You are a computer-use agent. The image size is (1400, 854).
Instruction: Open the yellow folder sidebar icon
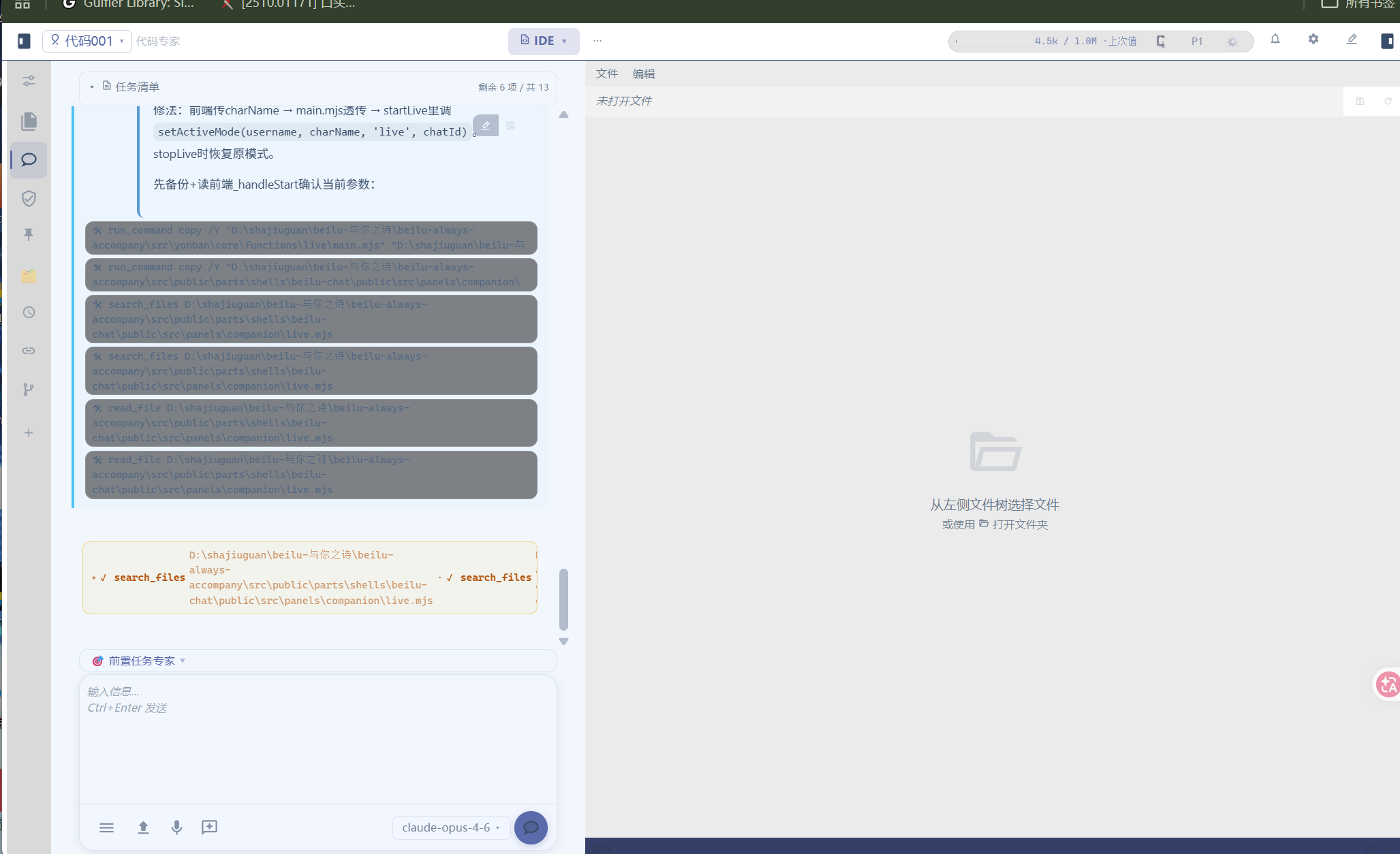pyautogui.click(x=29, y=276)
